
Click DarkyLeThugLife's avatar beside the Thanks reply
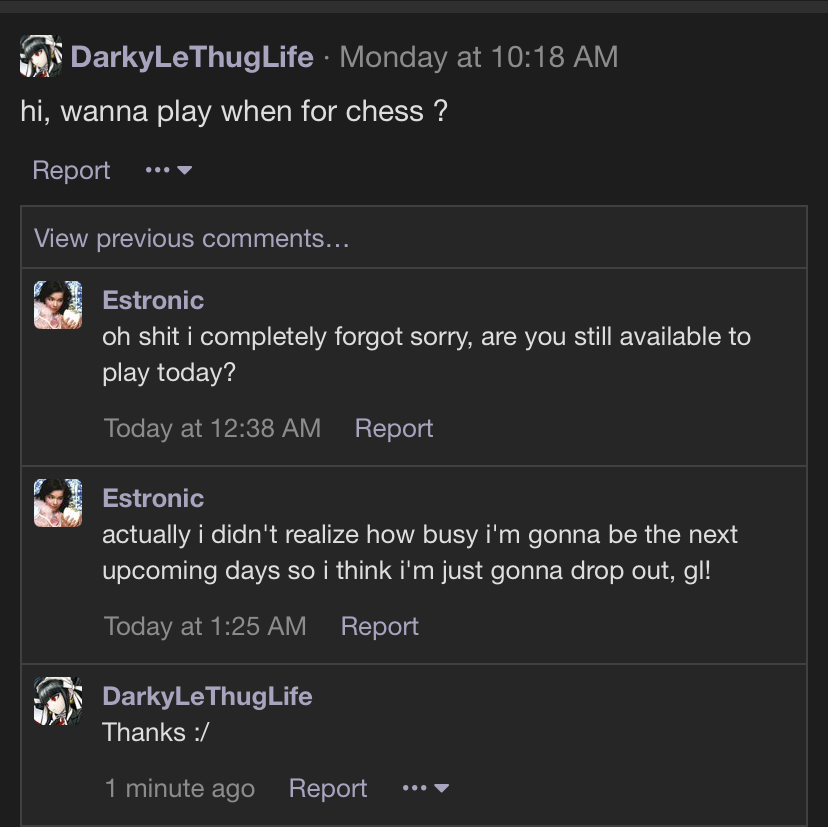[58, 701]
